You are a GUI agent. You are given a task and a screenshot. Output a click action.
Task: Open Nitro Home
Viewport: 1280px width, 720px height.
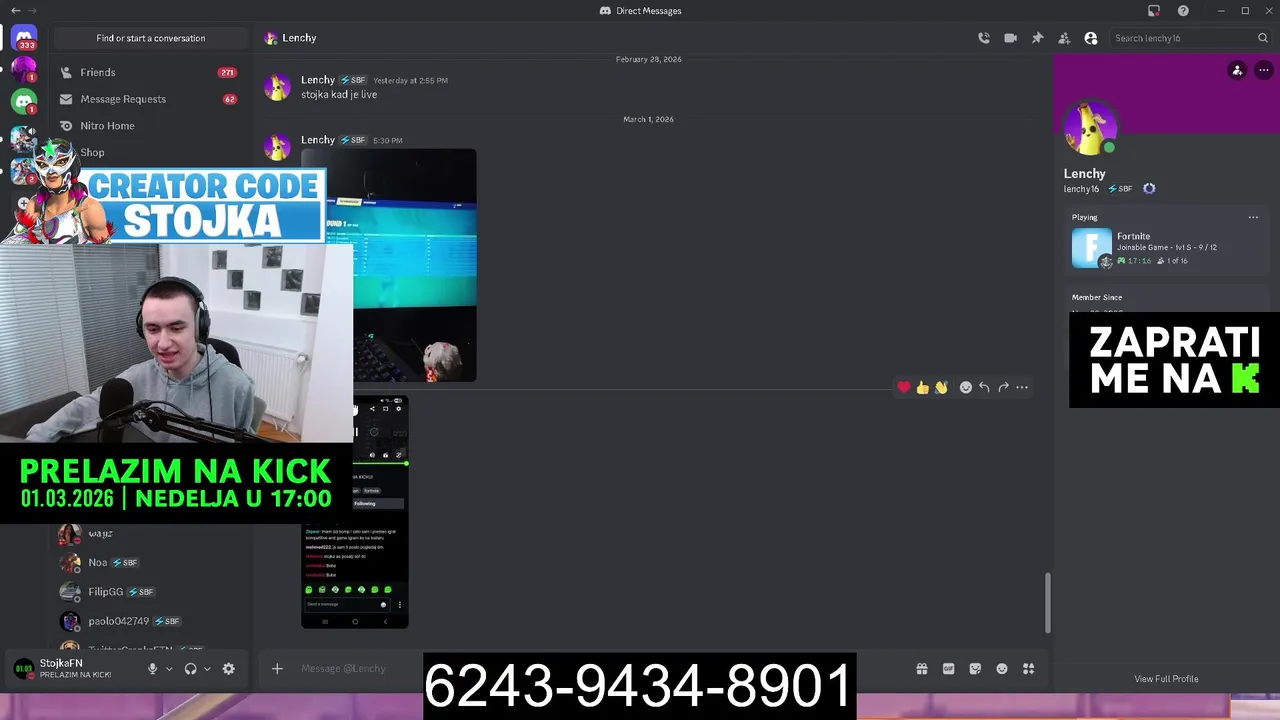click(150, 126)
